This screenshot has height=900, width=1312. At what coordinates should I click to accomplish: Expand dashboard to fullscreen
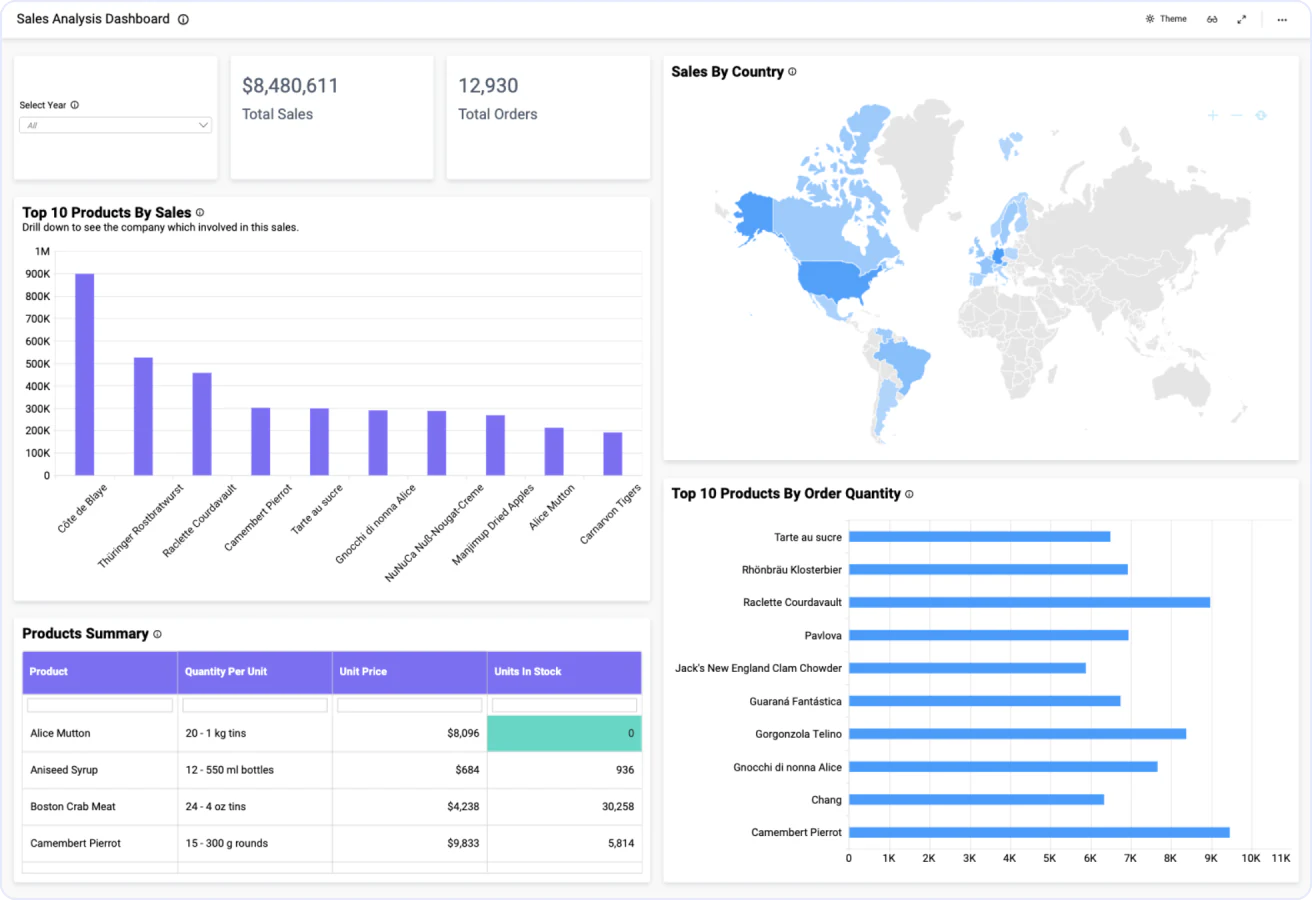1242,20
